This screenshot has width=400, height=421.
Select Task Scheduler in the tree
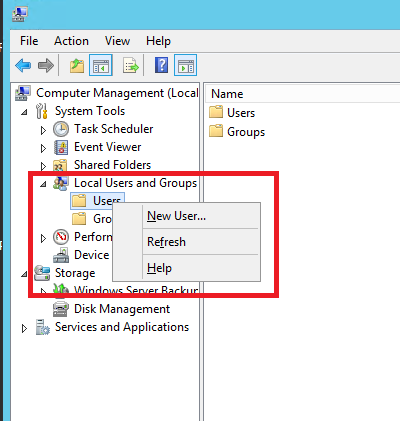[113, 129]
